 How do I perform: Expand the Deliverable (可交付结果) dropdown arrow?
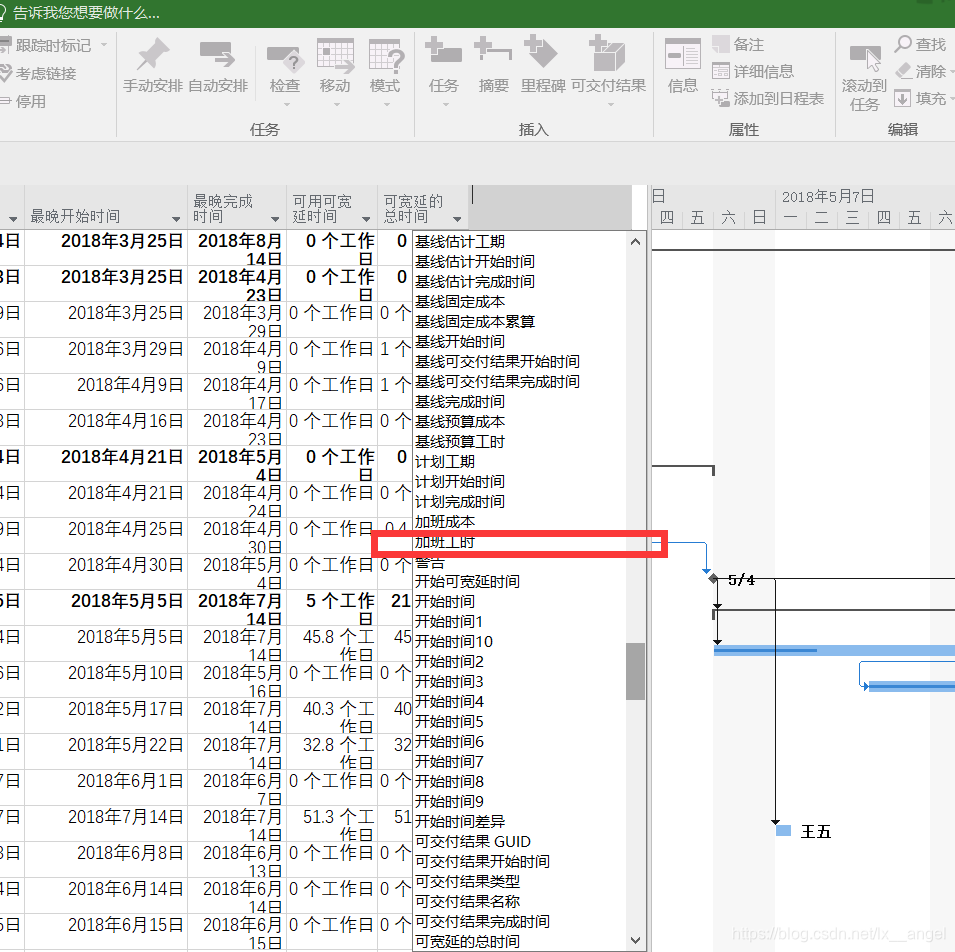tap(610, 105)
